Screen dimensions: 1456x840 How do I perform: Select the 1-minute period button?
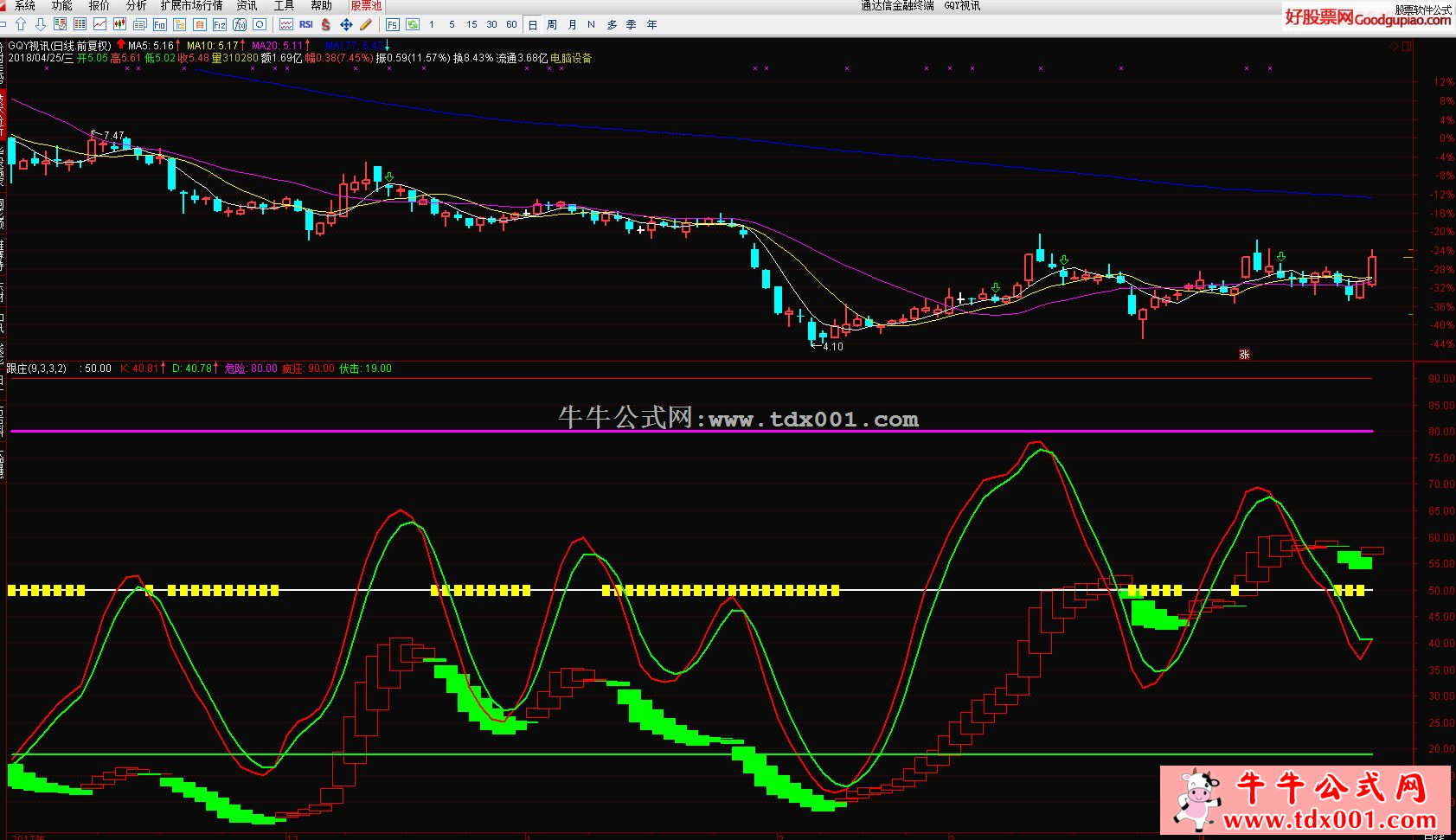(432, 24)
